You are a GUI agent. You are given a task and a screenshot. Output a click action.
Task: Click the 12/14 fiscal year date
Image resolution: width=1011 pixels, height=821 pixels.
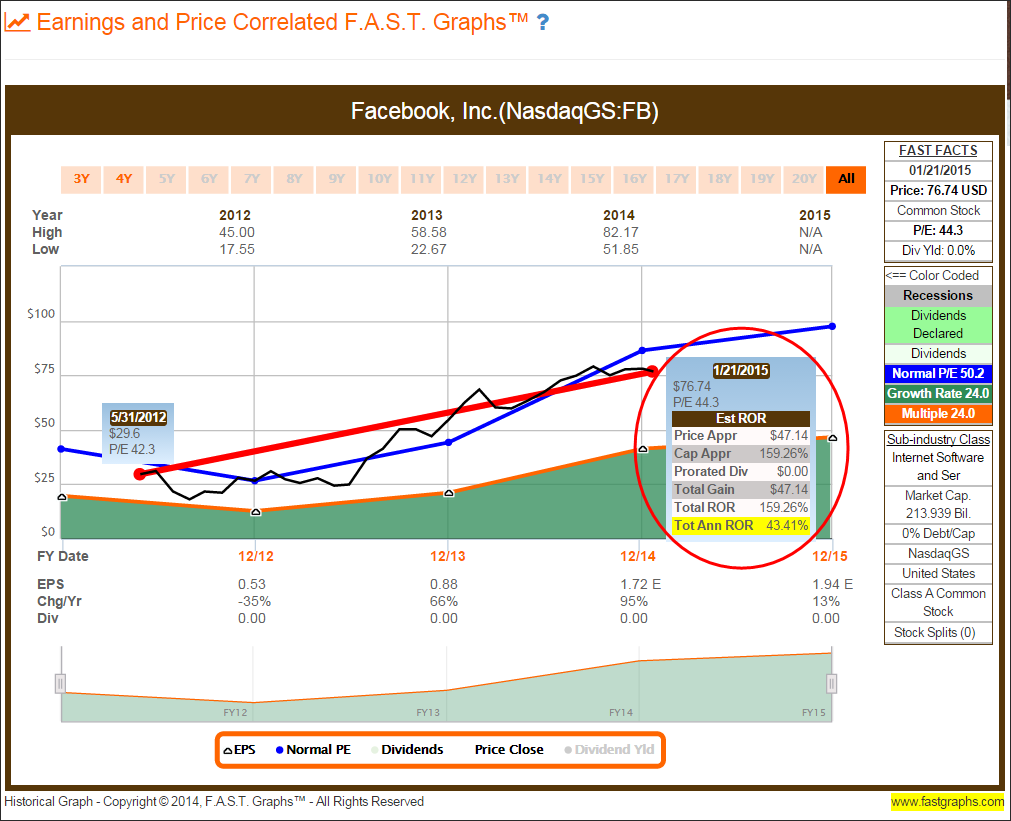tap(638, 556)
